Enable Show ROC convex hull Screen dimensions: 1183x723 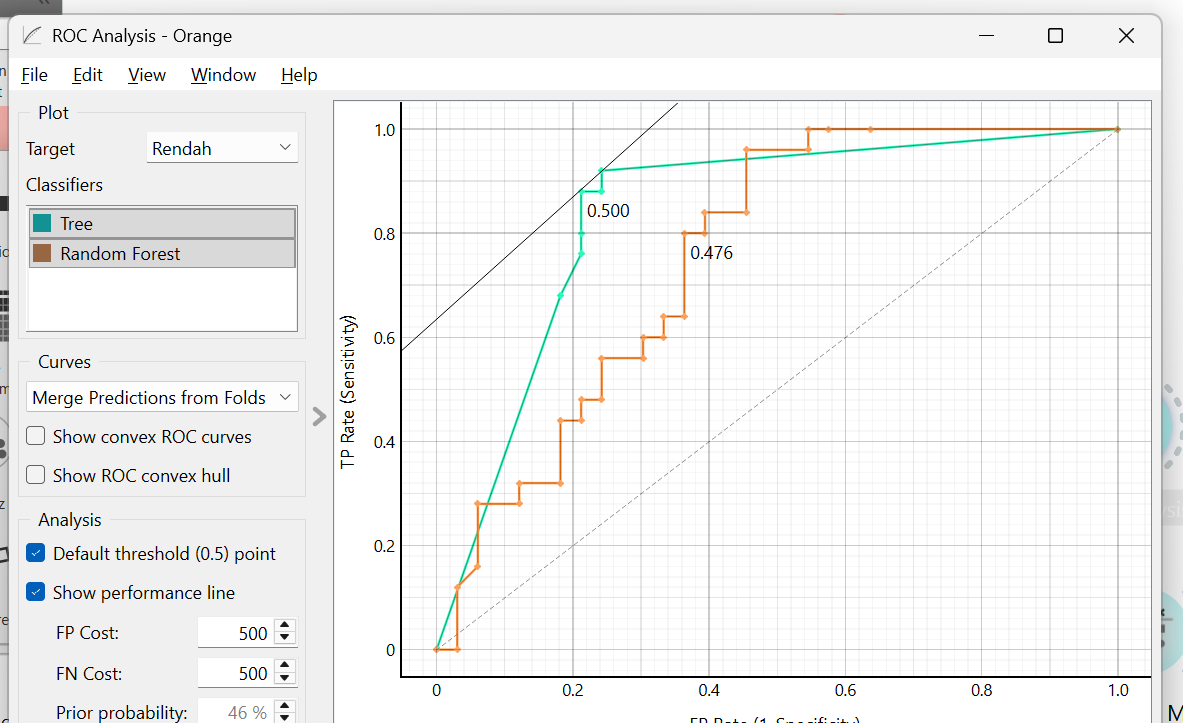[x=35, y=475]
